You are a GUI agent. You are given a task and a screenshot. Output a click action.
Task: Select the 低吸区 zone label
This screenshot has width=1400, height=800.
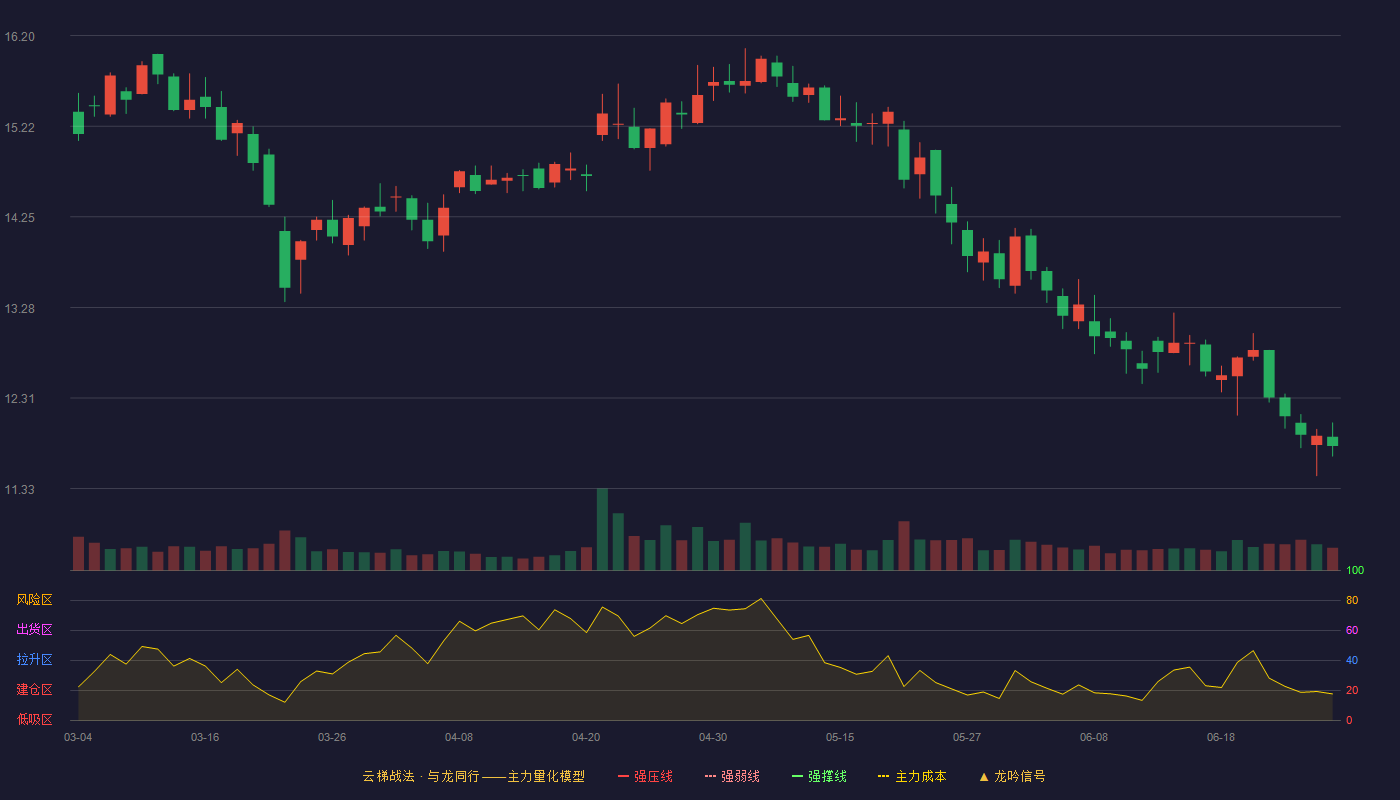pos(34,719)
